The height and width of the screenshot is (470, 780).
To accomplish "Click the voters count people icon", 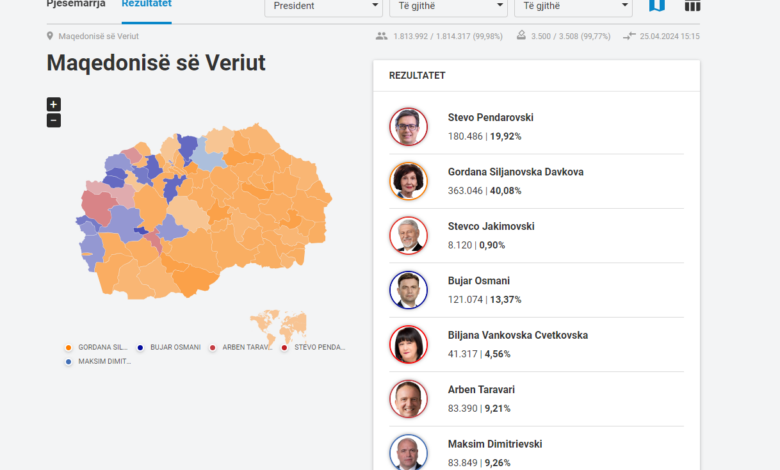I will [x=381, y=36].
